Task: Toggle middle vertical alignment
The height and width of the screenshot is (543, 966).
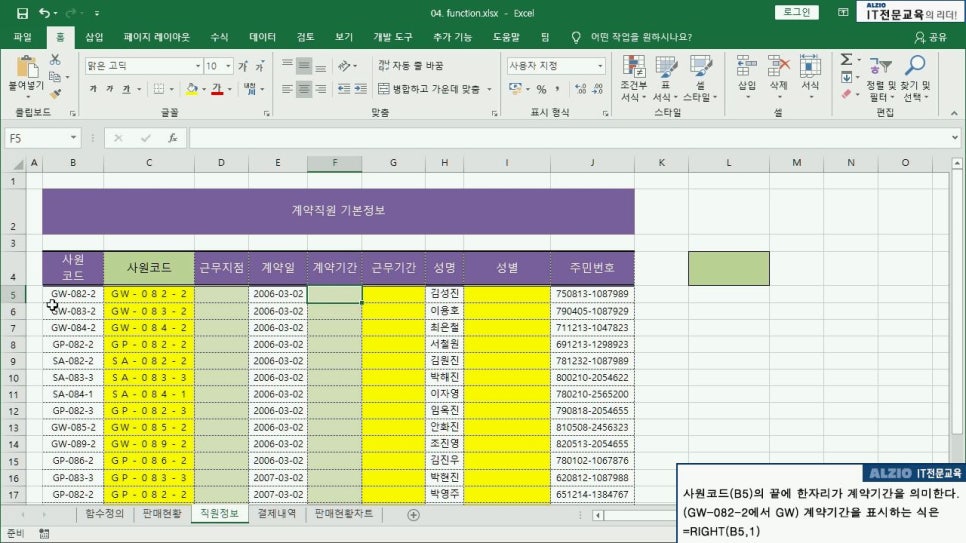Action: click(x=304, y=65)
